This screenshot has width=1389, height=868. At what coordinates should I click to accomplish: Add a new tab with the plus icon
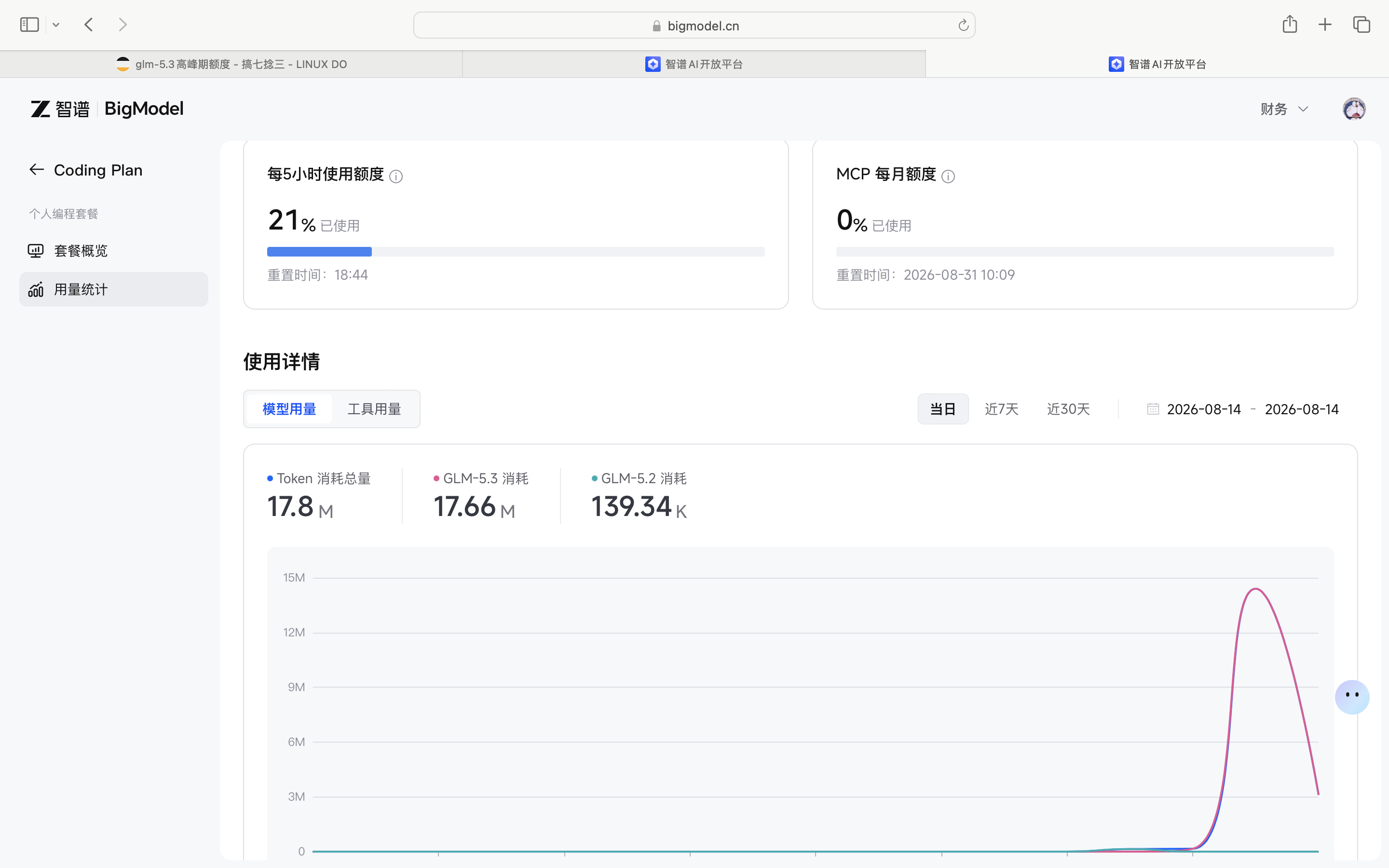(x=1325, y=25)
